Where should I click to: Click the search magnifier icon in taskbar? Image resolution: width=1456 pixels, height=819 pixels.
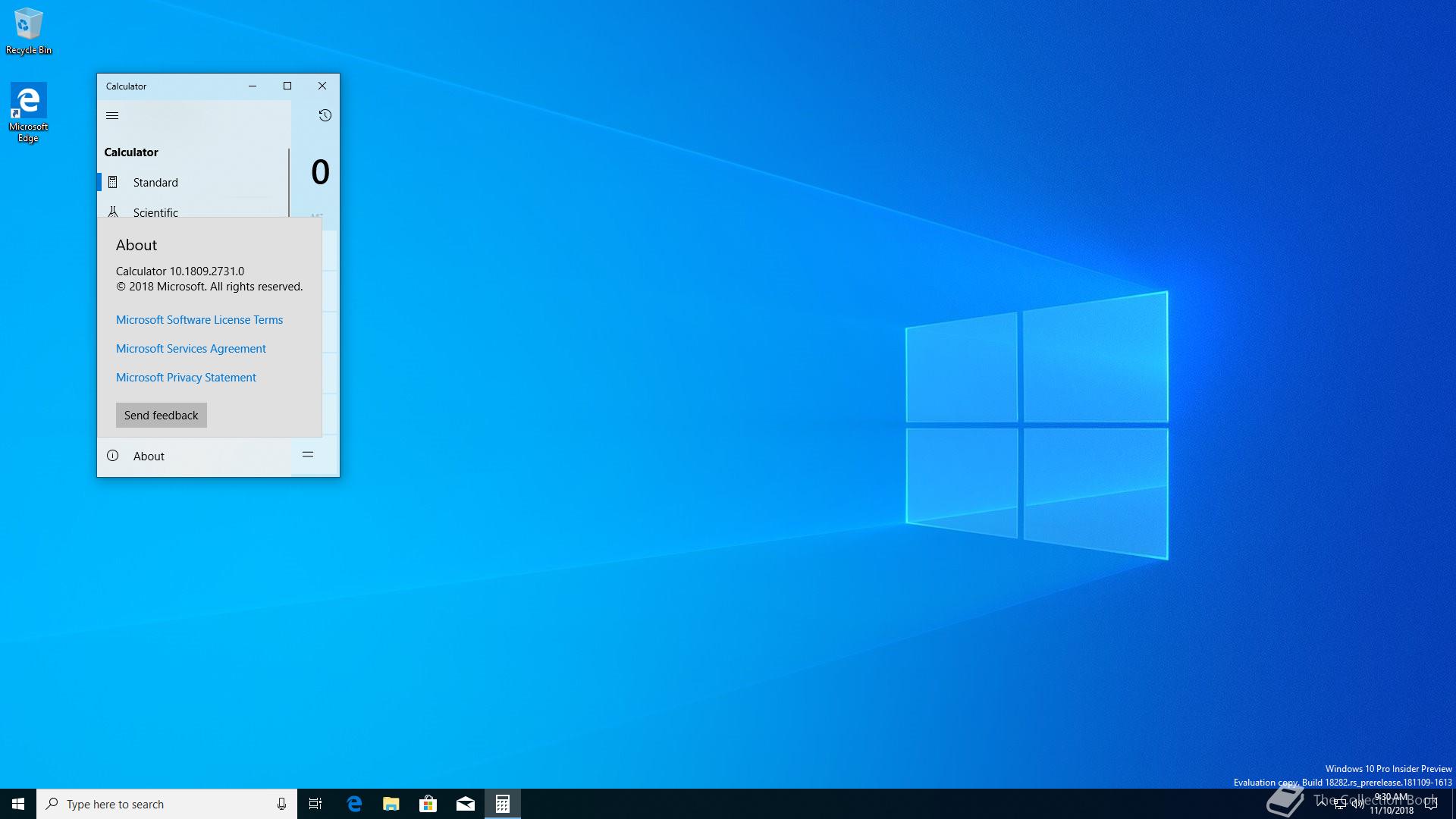[52, 804]
